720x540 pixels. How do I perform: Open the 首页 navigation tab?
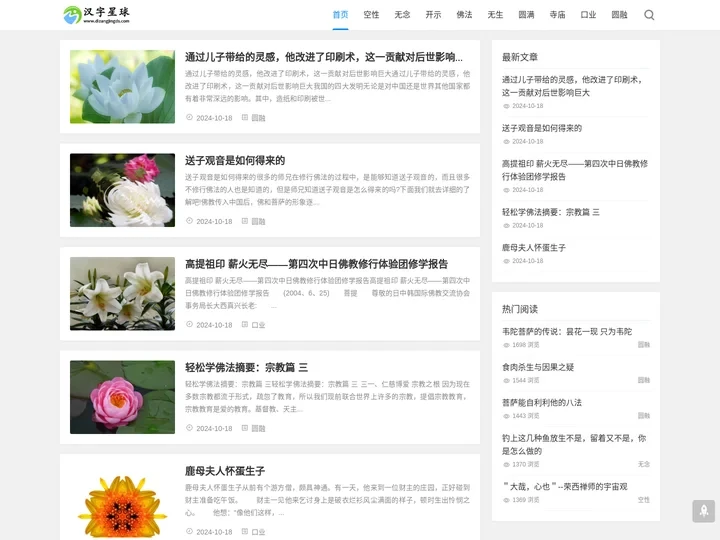(341, 15)
